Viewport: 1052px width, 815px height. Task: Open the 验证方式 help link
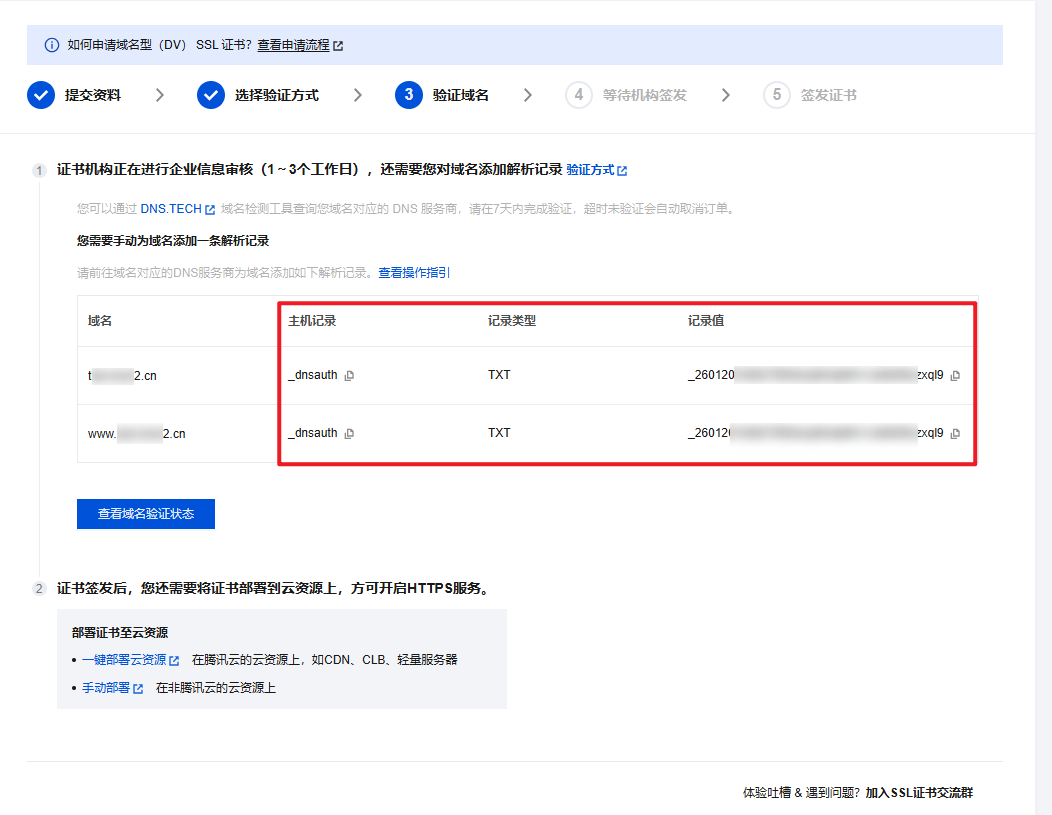(x=590, y=170)
